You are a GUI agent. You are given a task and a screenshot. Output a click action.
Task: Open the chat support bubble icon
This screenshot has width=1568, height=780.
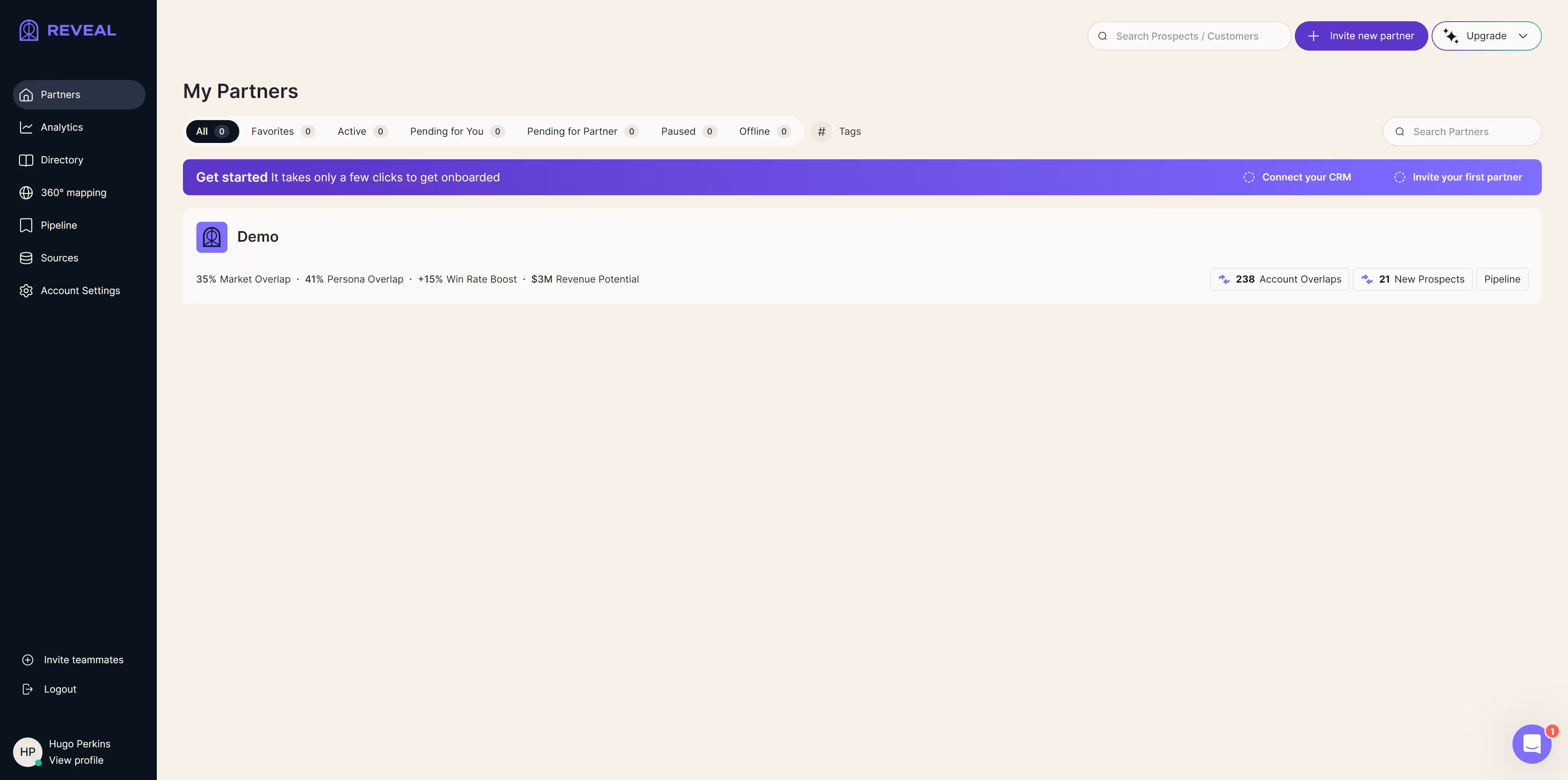(x=1532, y=744)
